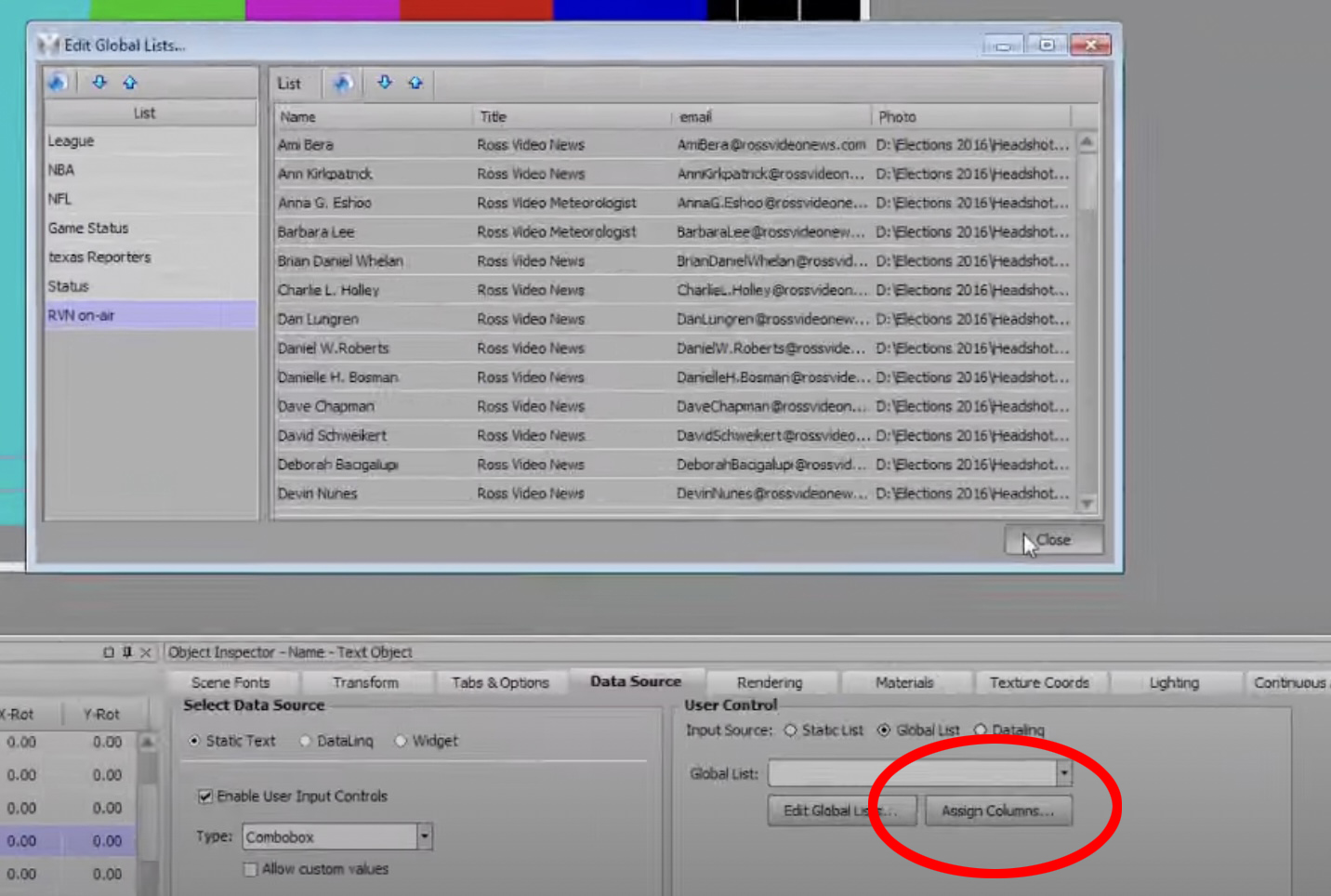Image resolution: width=1331 pixels, height=896 pixels.
Task: Set Input Source to Global List
Action: coord(884,731)
